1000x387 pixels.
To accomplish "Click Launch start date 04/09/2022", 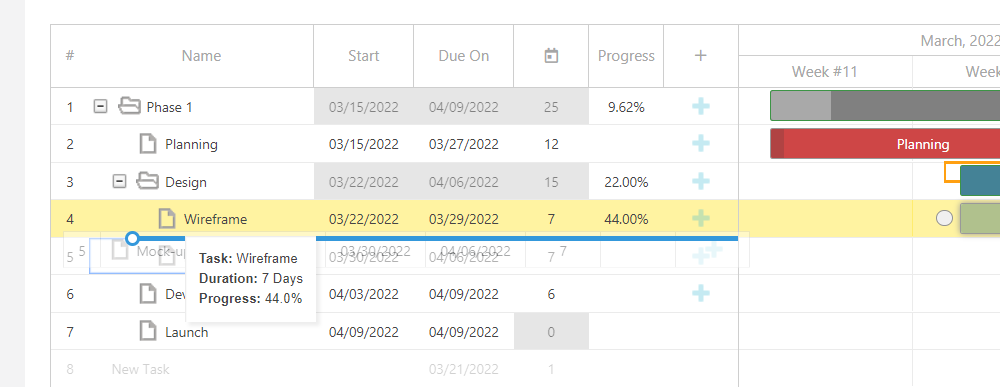I will 364,332.
